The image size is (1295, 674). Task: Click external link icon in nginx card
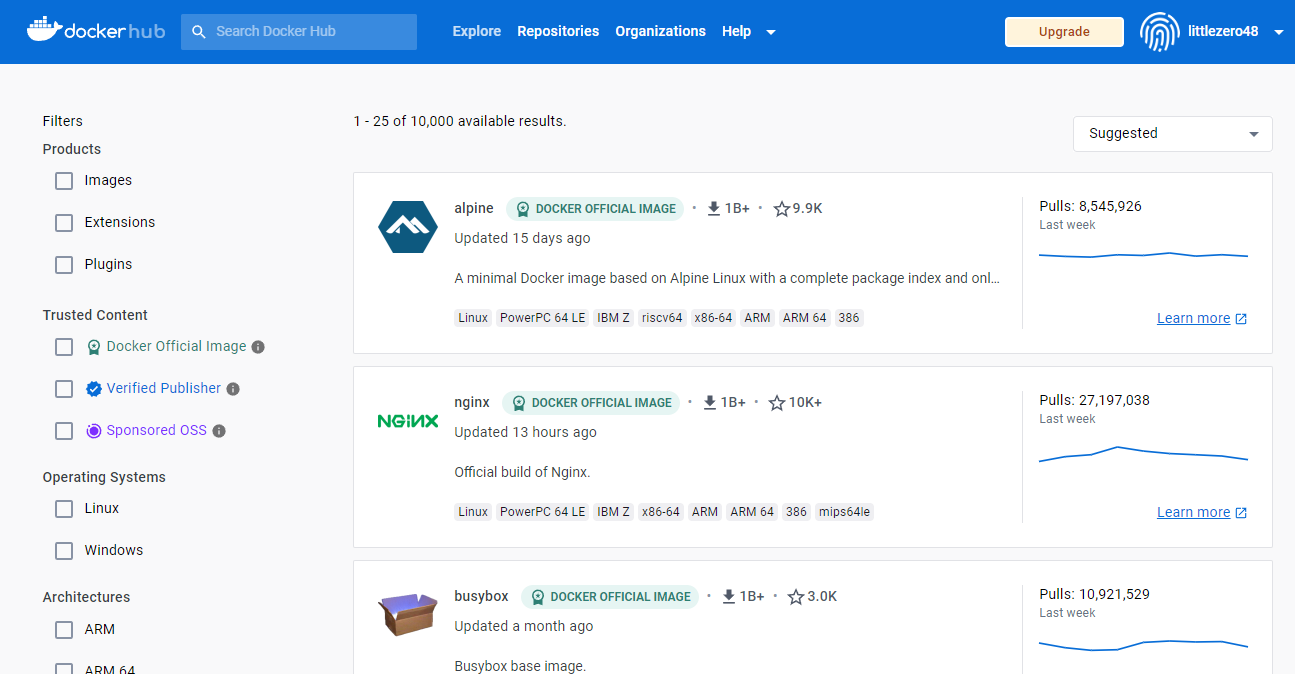(1241, 513)
